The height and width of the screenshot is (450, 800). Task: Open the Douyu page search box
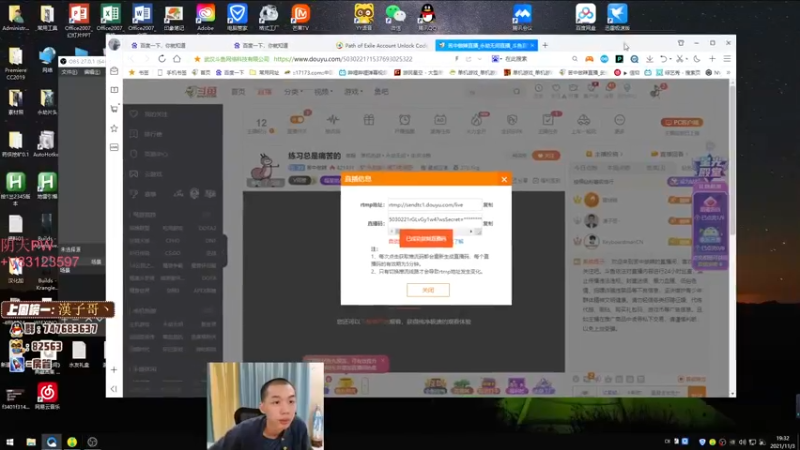tap(494, 92)
